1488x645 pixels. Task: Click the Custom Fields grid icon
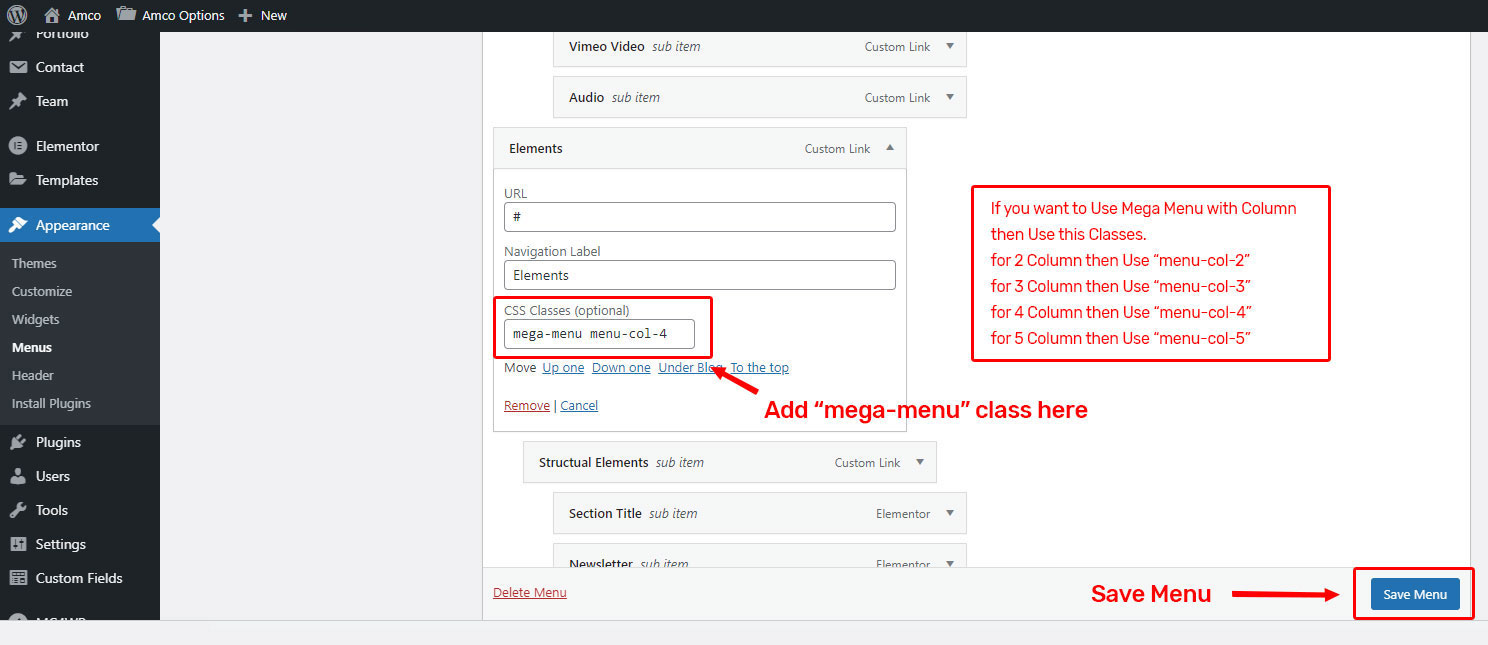(x=17, y=578)
